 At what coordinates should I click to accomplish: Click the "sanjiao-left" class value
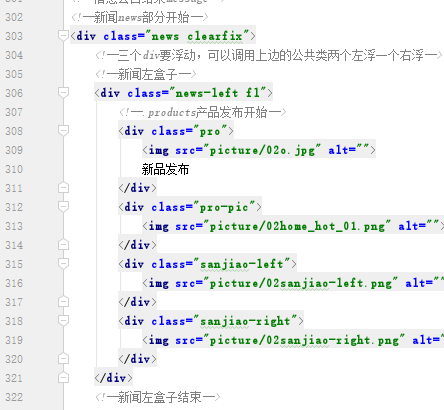coord(242,264)
